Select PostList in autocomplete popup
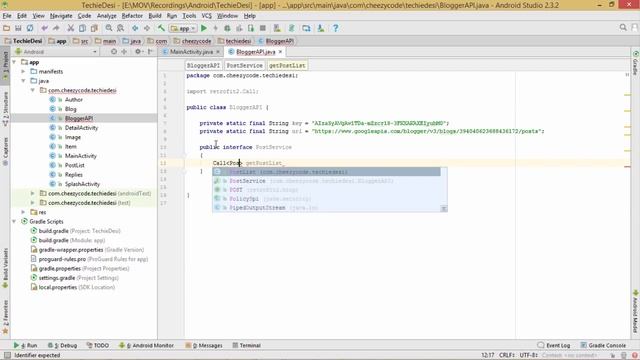 point(326,172)
